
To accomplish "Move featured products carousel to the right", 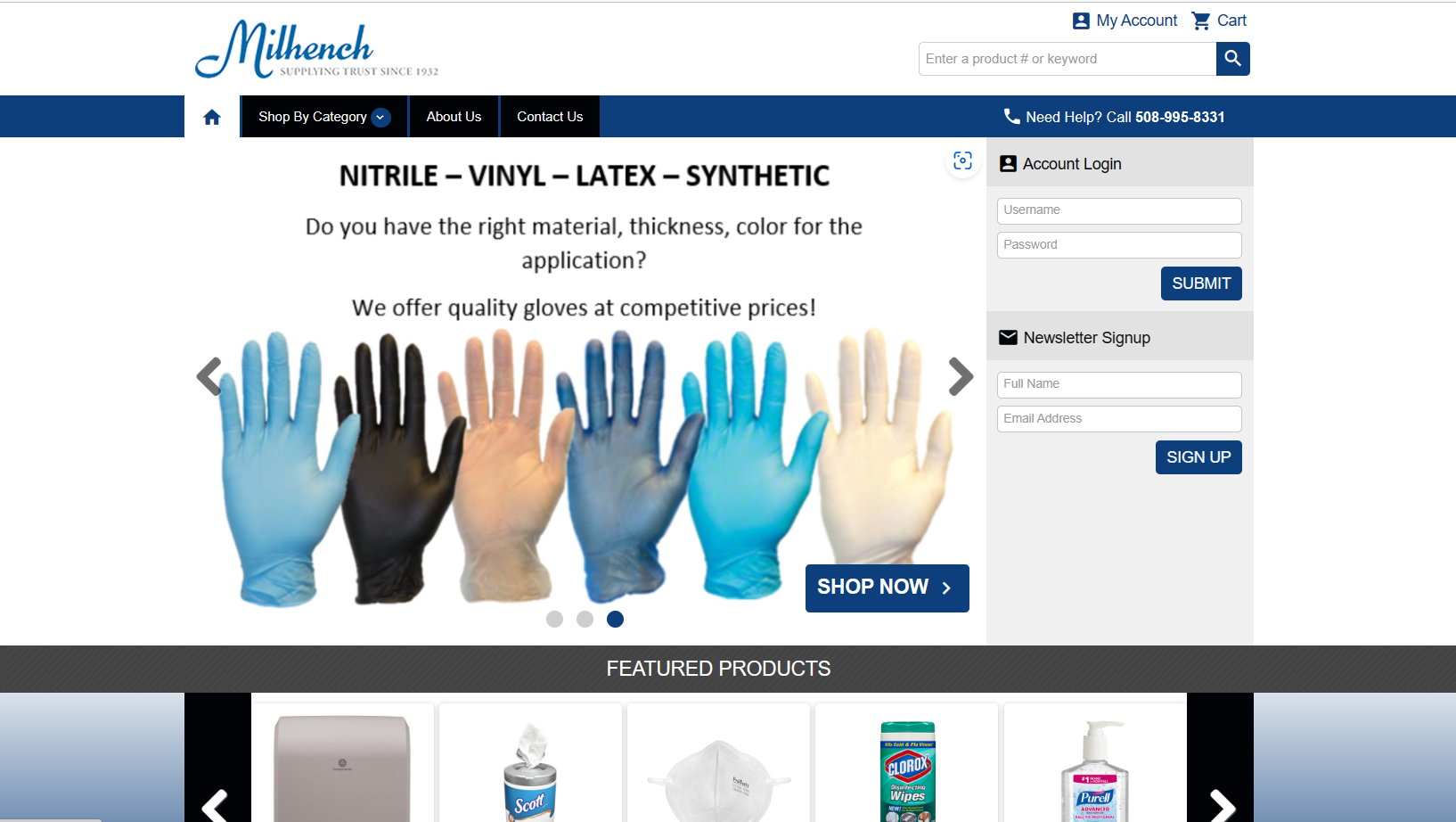I will coord(1222,807).
